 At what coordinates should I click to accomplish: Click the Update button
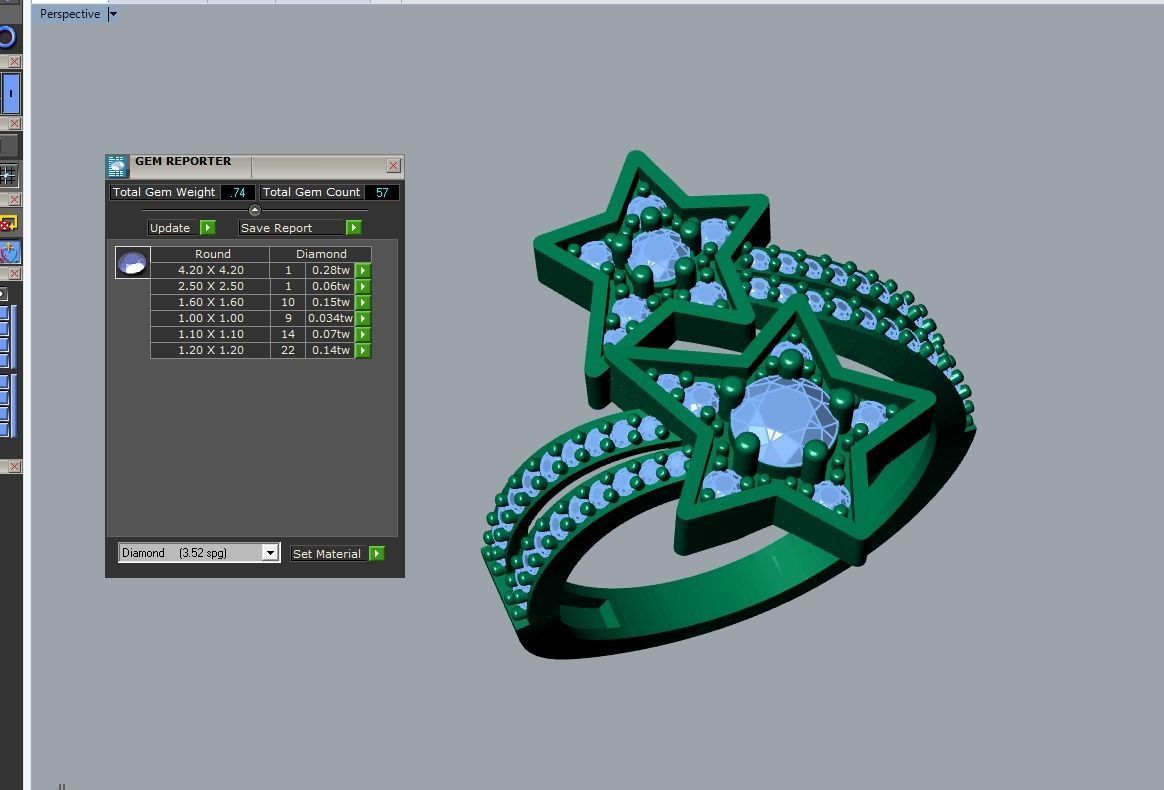[x=181, y=228]
